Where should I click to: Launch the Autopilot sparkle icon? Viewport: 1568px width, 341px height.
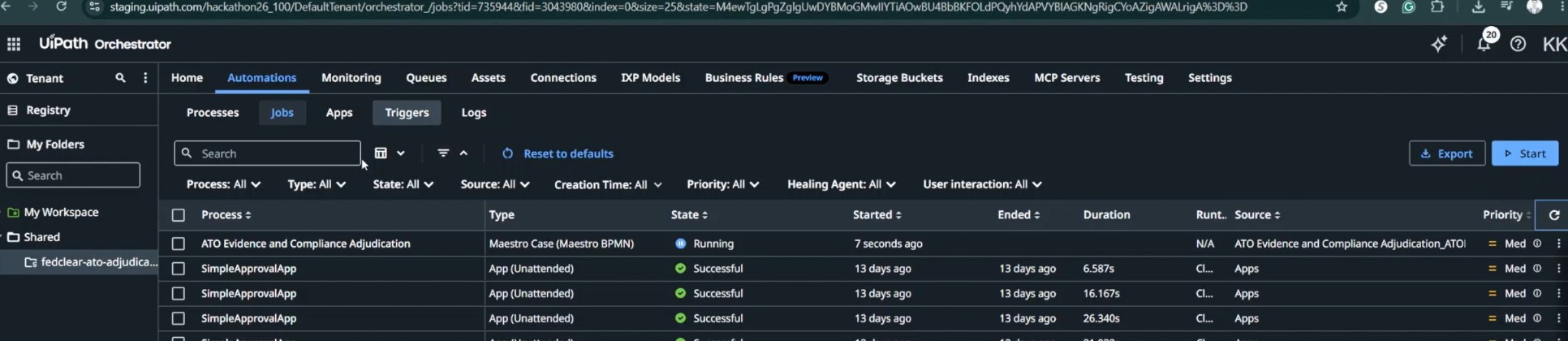click(1439, 44)
